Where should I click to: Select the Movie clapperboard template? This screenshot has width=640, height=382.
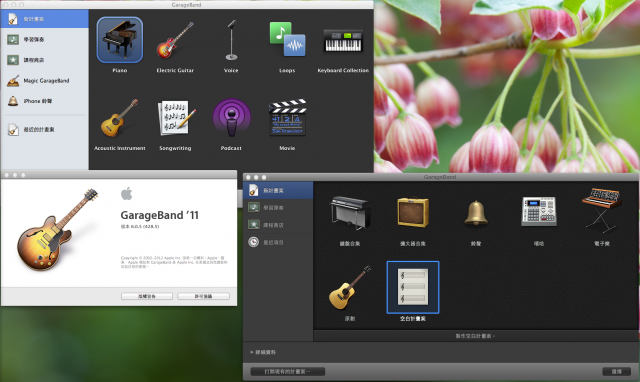(x=287, y=117)
